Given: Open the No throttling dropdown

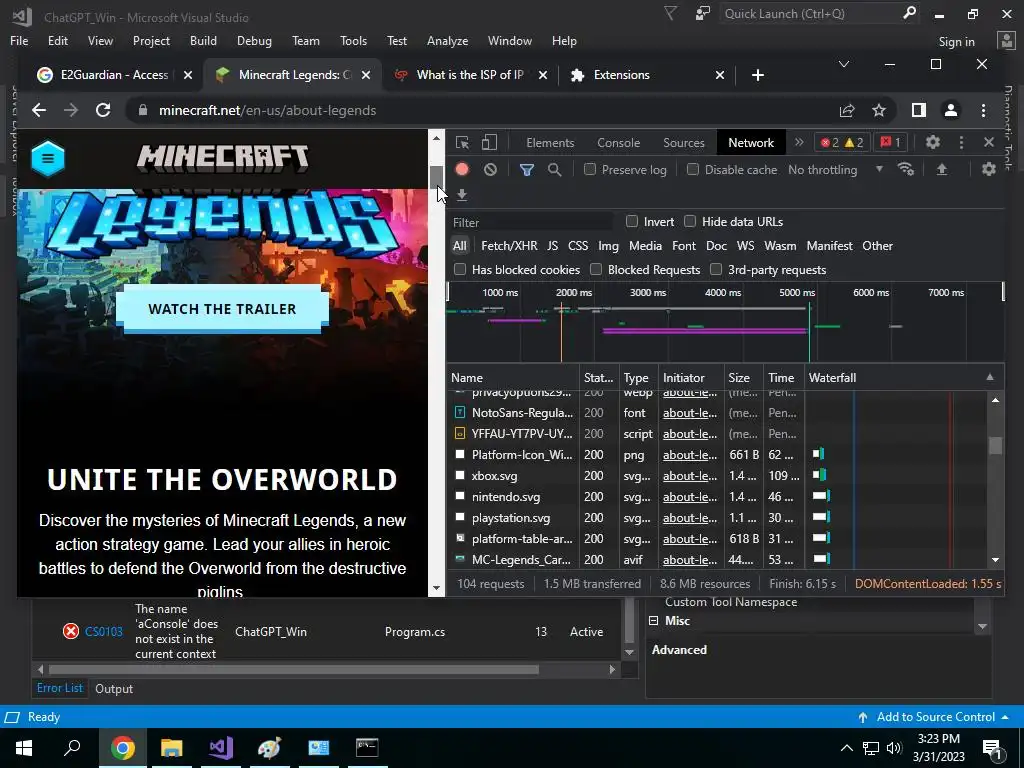Looking at the screenshot, I should [835, 169].
